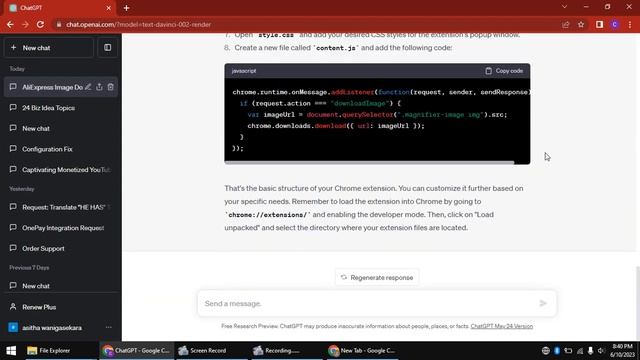Open the Captivating Monetized YouTube chat
This screenshot has width=640, height=360.
pos(60,169)
